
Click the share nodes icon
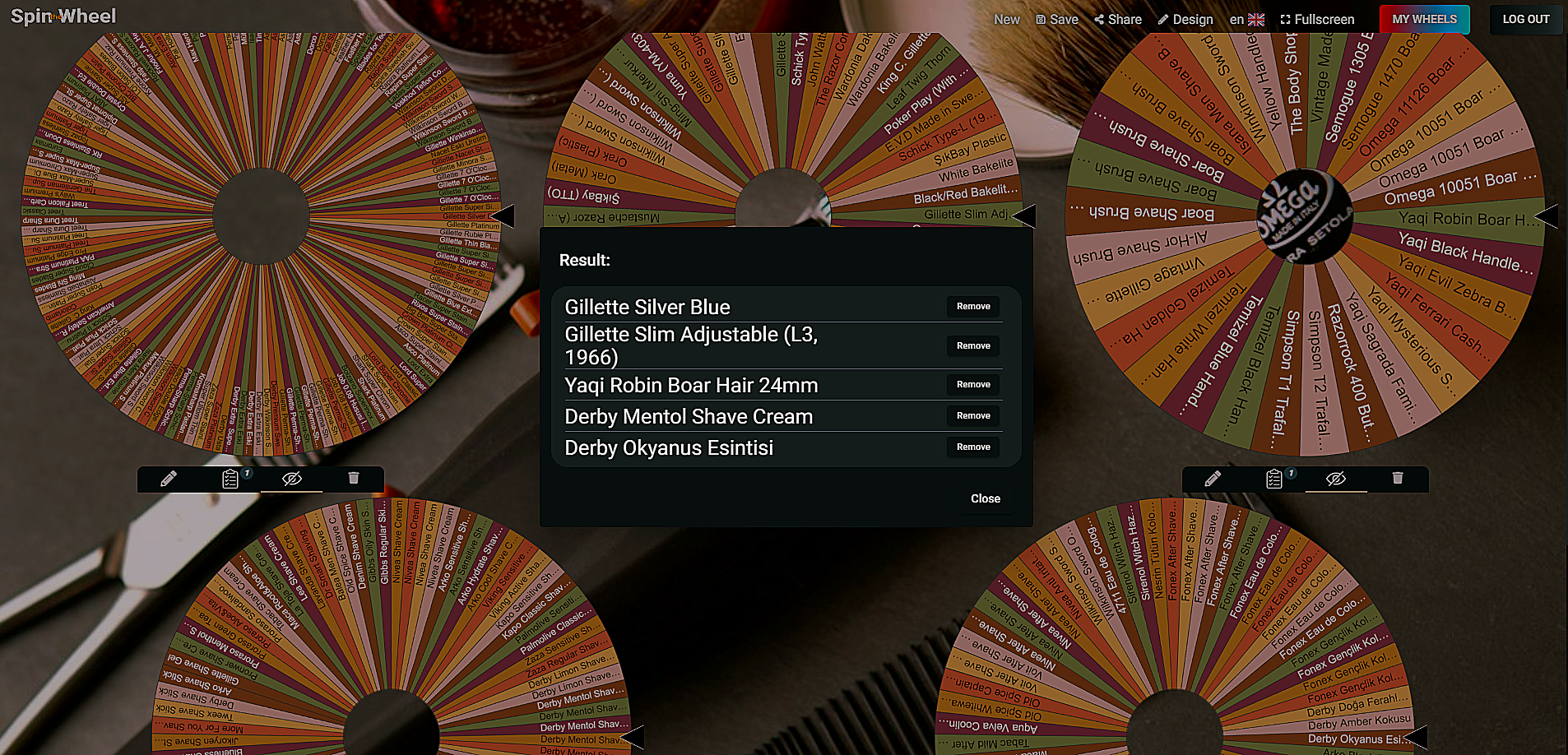pos(1099,19)
